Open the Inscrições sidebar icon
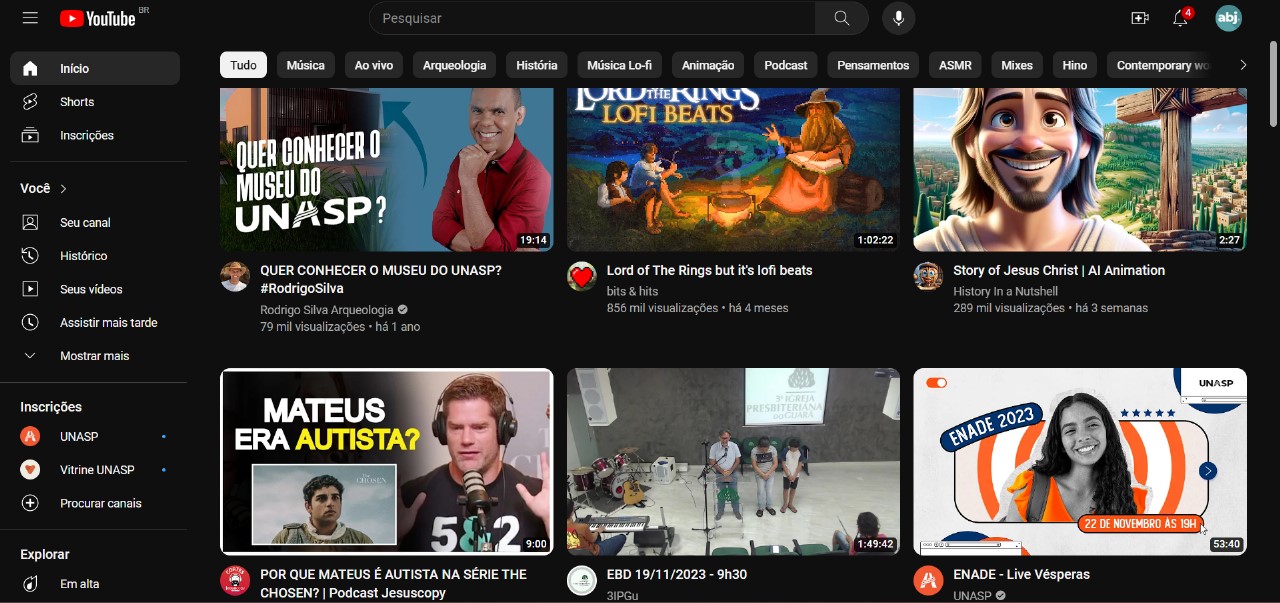Screen dimensions: 1280x603 pos(30,135)
